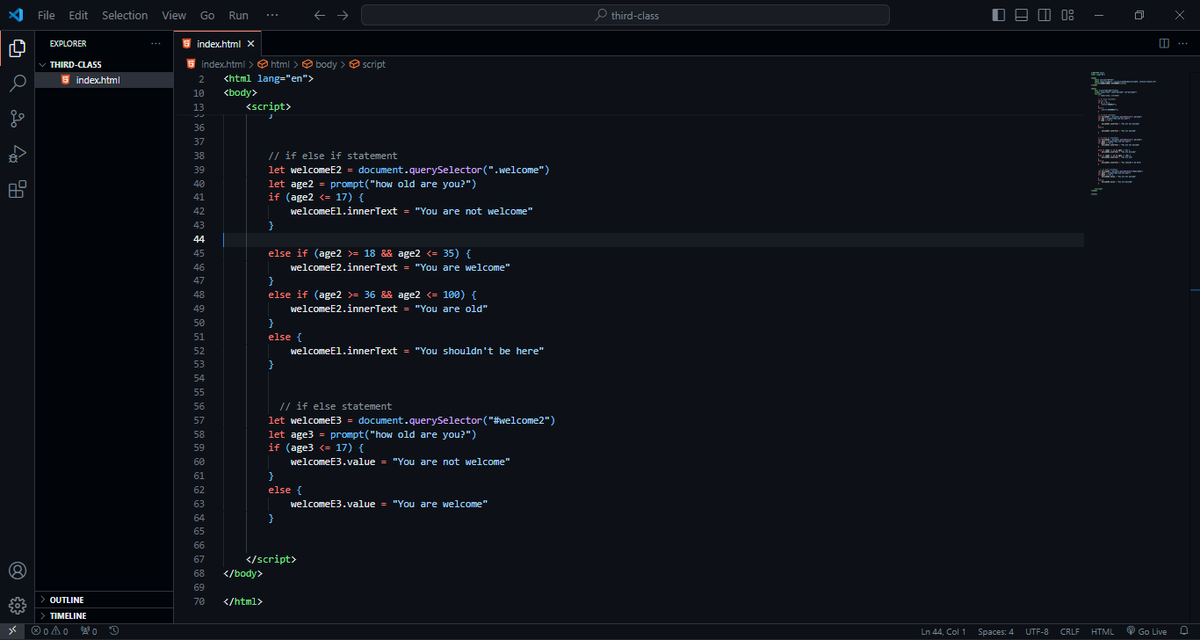This screenshot has width=1200, height=640.
Task: Click the "// if else if statement" comment
Action: 333,156
